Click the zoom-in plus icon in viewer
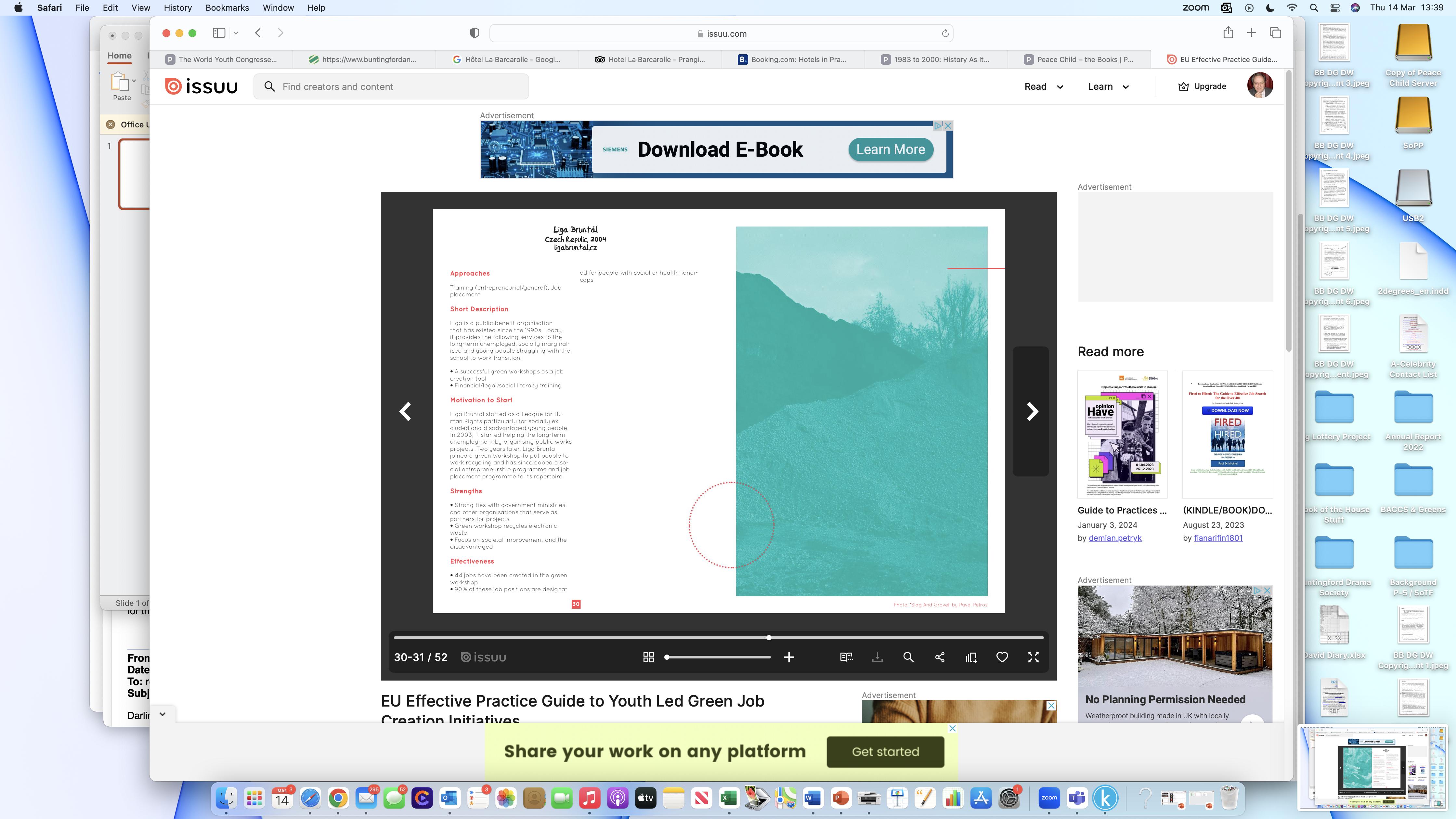1456x819 pixels. (789, 657)
